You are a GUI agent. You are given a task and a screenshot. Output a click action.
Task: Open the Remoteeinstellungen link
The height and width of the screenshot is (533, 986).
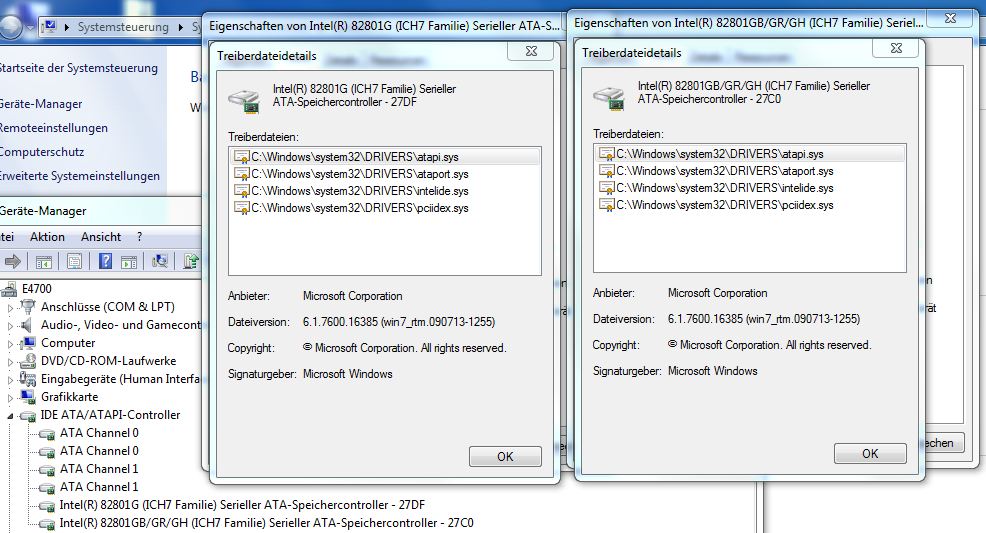(x=53, y=128)
